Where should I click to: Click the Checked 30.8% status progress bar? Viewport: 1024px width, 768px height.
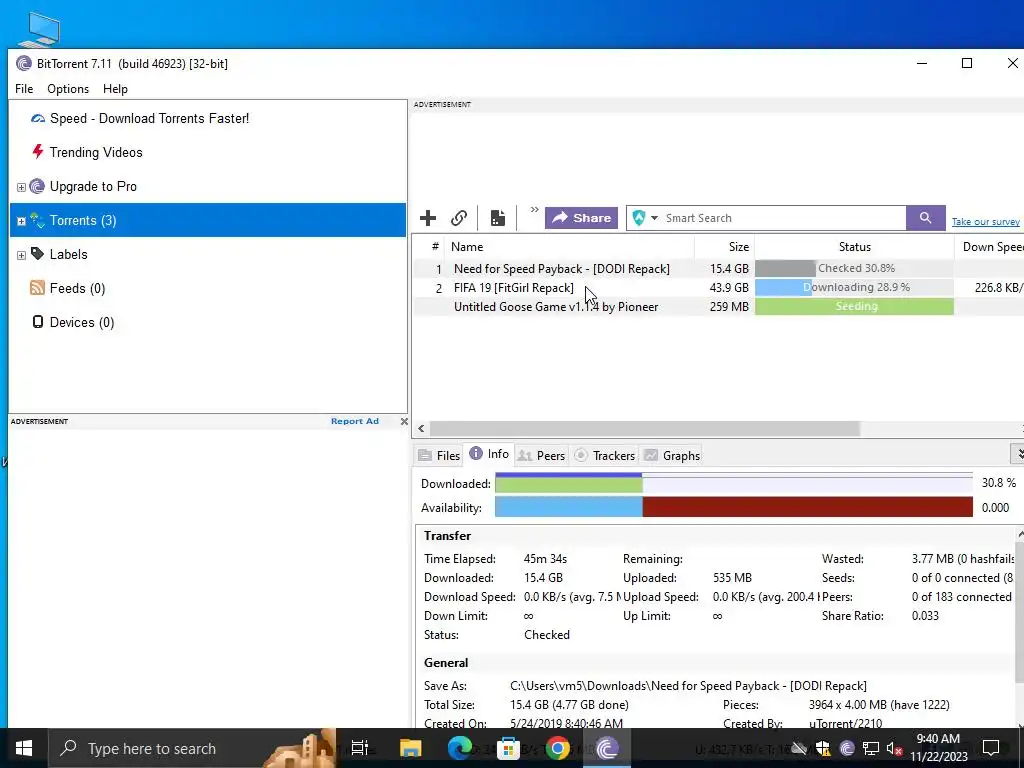(x=854, y=268)
